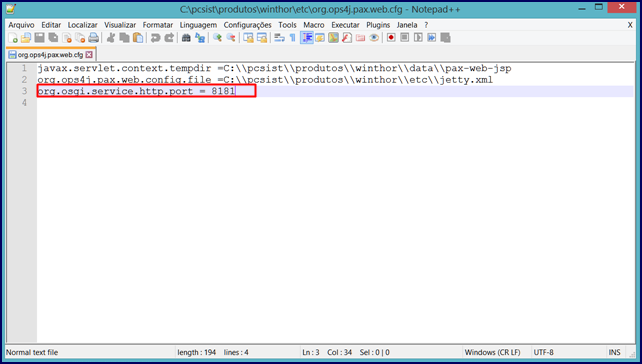Open the Macro menu
The width and height of the screenshot is (642, 364).
[x=314, y=25]
